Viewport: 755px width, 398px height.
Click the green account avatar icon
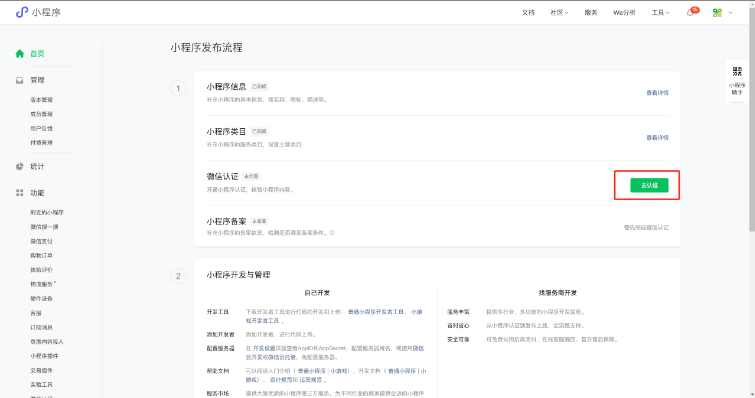coord(717,13)
